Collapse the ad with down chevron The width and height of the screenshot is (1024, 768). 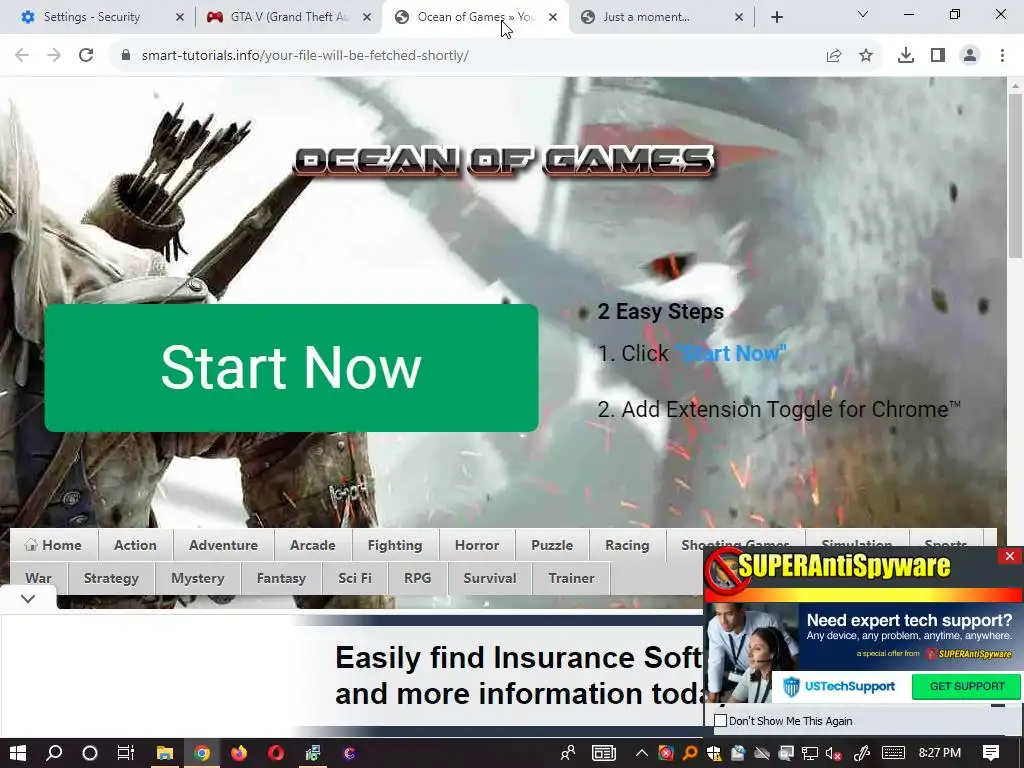coord(28,599)
